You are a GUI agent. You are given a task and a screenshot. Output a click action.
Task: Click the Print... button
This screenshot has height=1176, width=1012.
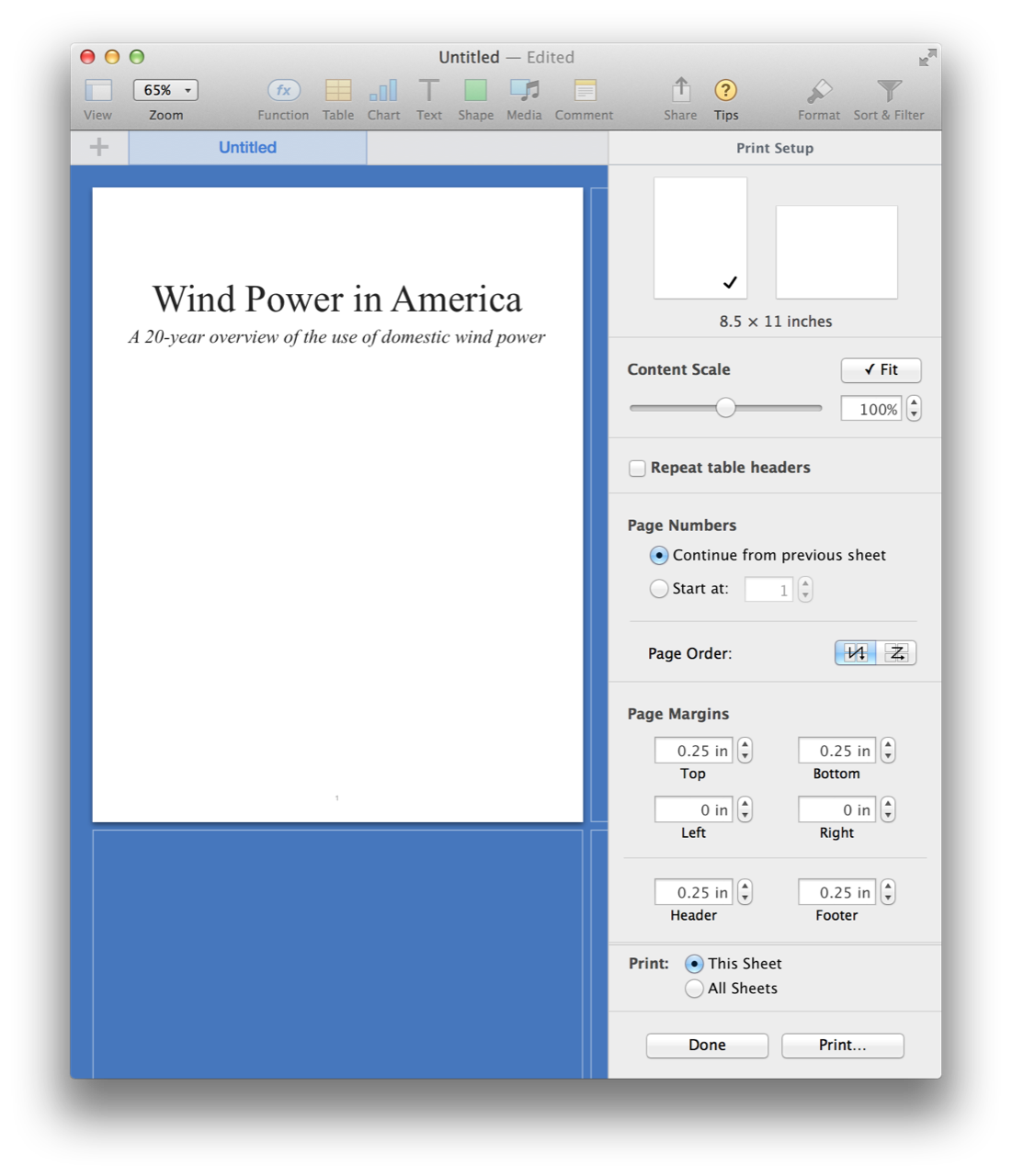(843, 1046)
